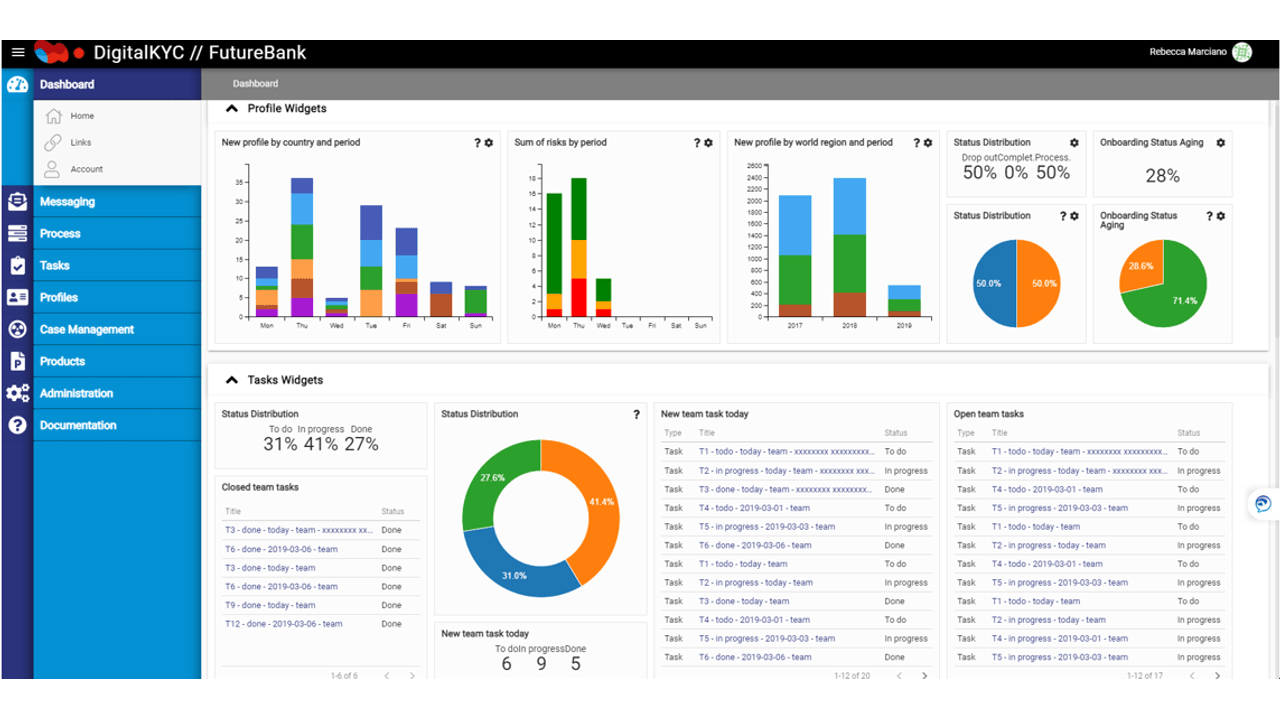
Task: Click the Thu bar in Sum of risks chart
Action: [579, 247]
